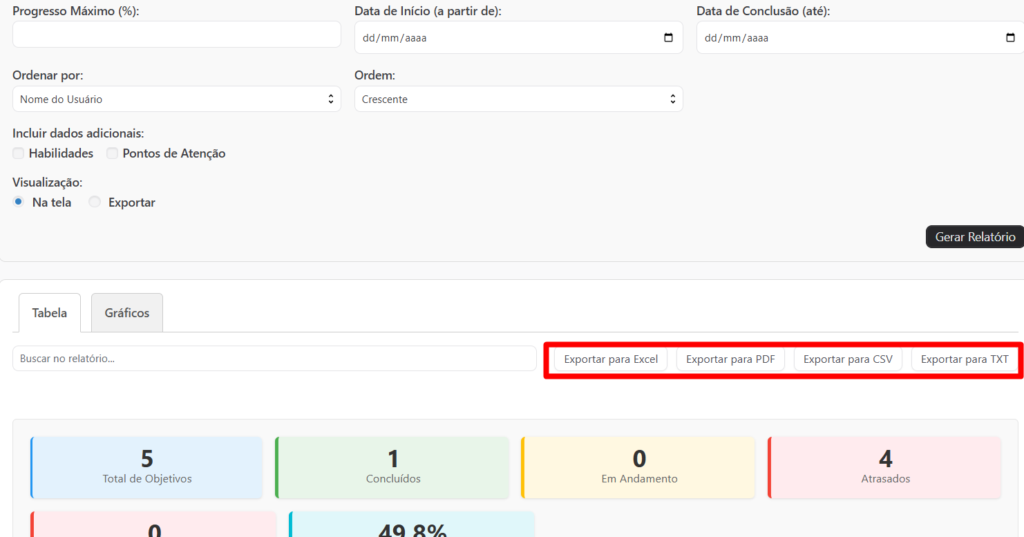Click the Total de Objetivos summary card
The height and width of the screenshot is (537, 1024).
point(147,467)
